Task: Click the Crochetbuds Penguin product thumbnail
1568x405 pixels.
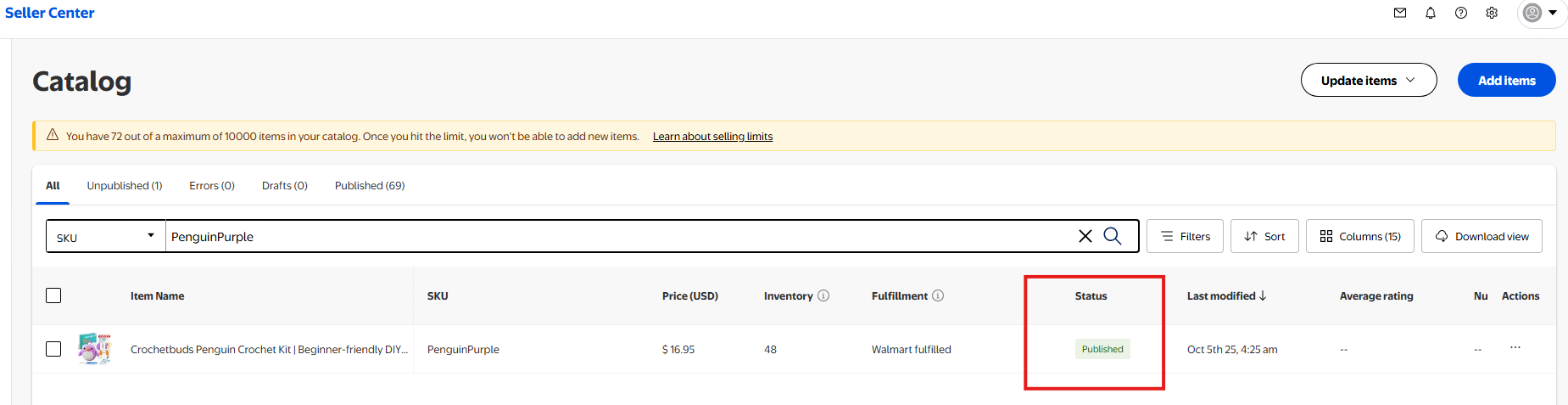Action: (94, 349)
